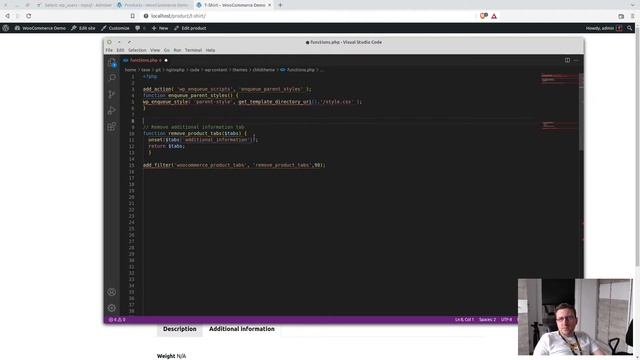
Task: Click the code minimap in the editor
Action: pyautogui.click(x=559, y=100)
